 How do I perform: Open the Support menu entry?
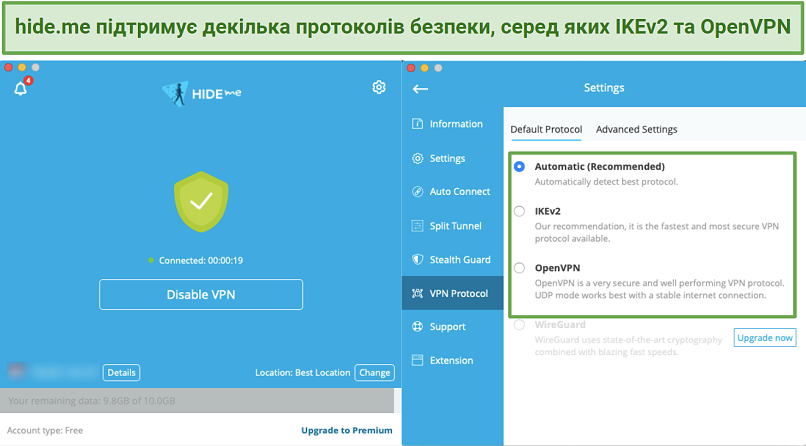click(452, 326)
